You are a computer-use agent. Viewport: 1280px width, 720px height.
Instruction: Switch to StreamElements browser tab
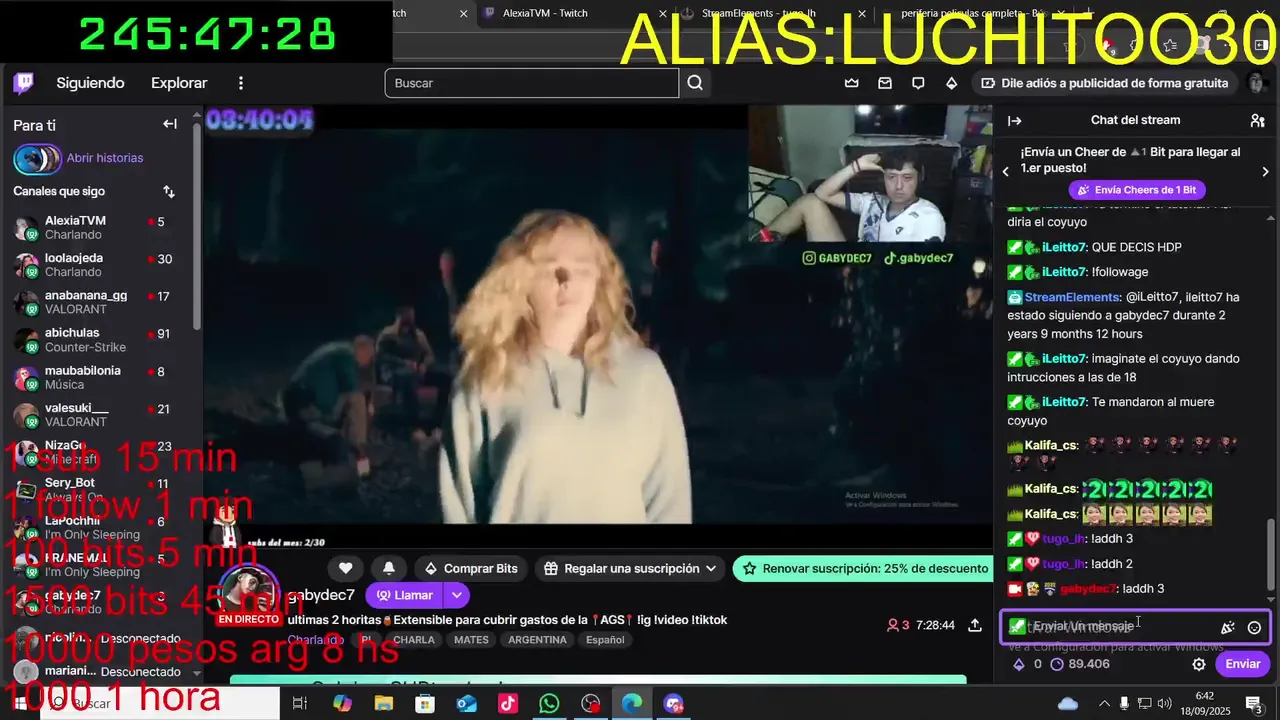[x=760, y=13]
